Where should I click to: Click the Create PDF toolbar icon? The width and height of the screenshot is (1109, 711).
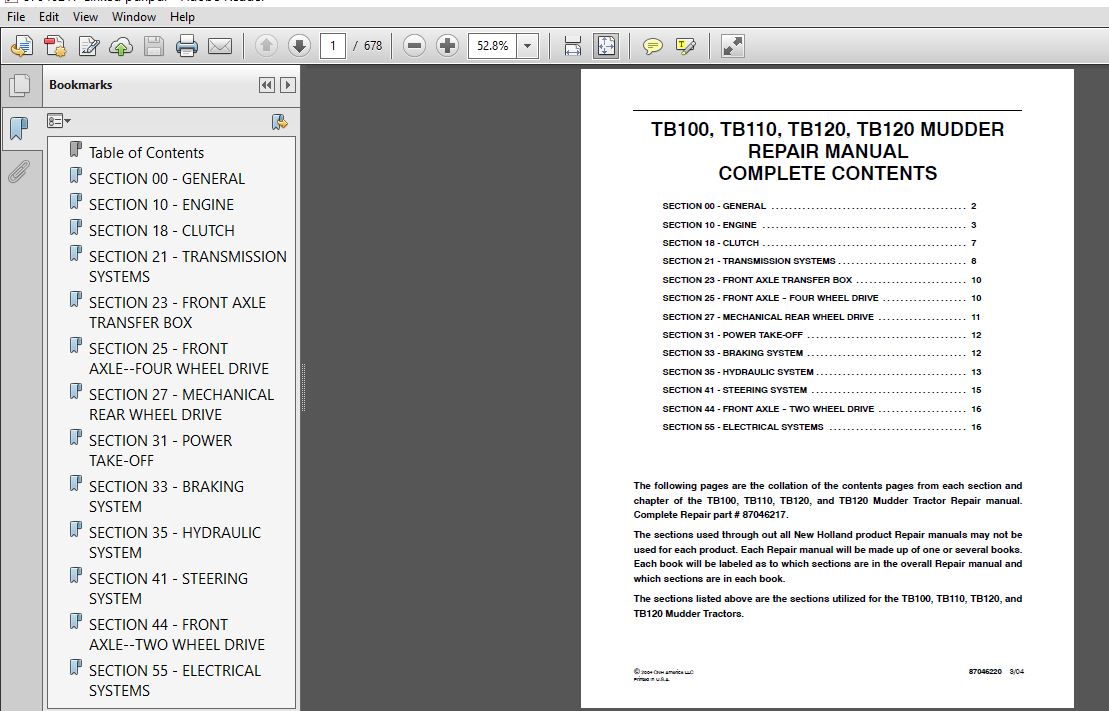coord(55,46)
